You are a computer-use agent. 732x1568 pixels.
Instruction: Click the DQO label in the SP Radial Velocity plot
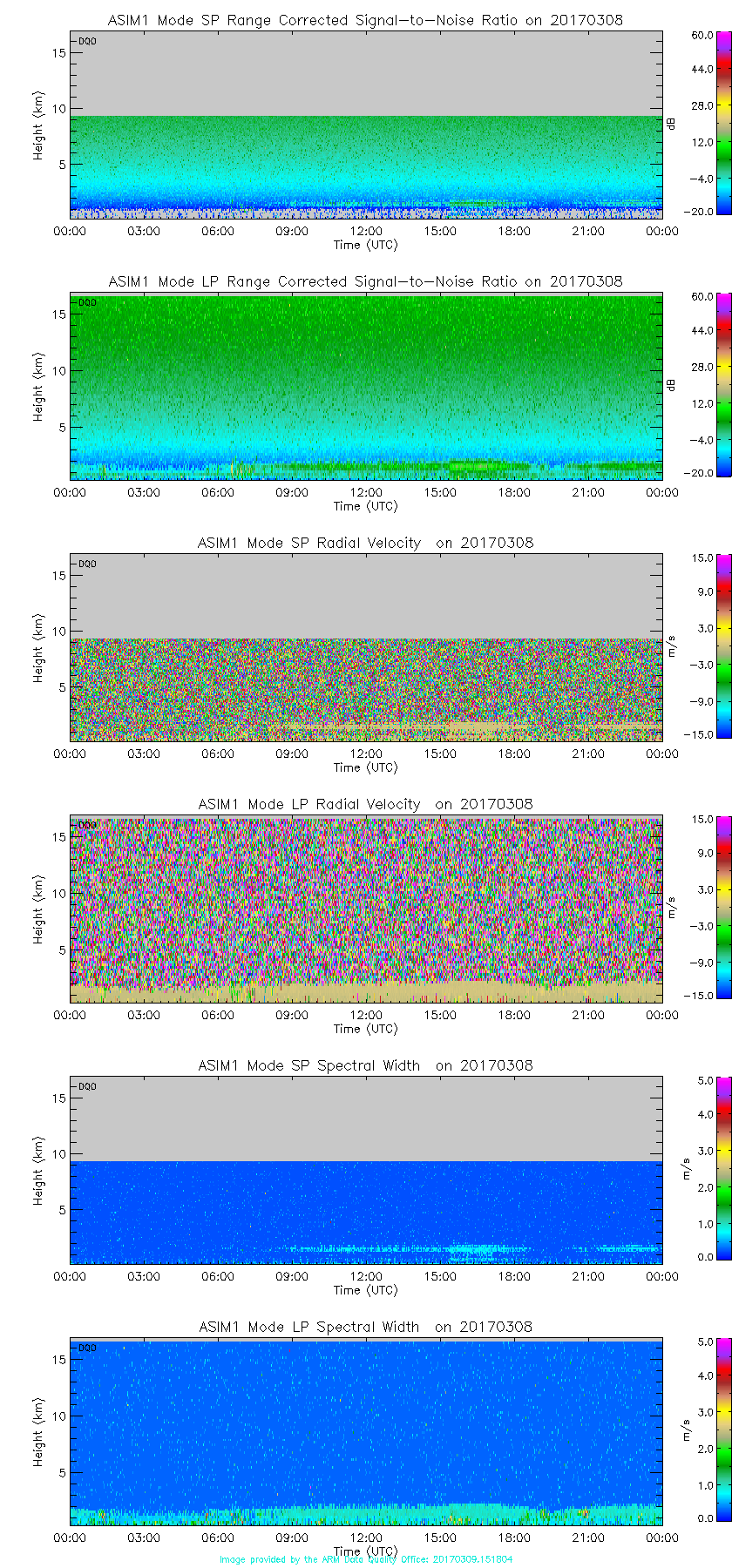[x=87, y=564]
